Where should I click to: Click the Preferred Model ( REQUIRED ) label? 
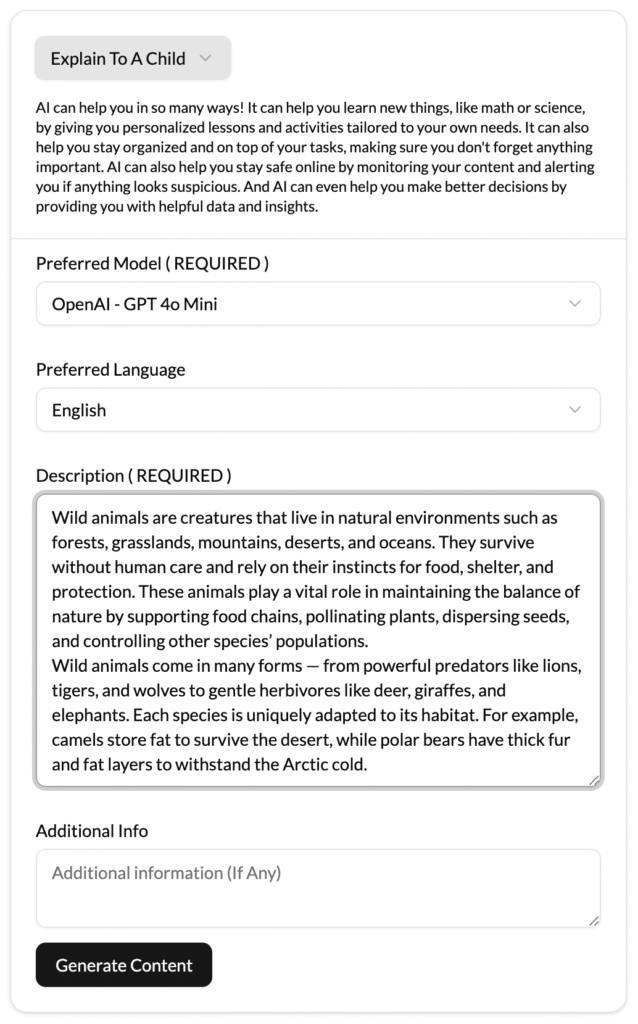tap(152, 264)
